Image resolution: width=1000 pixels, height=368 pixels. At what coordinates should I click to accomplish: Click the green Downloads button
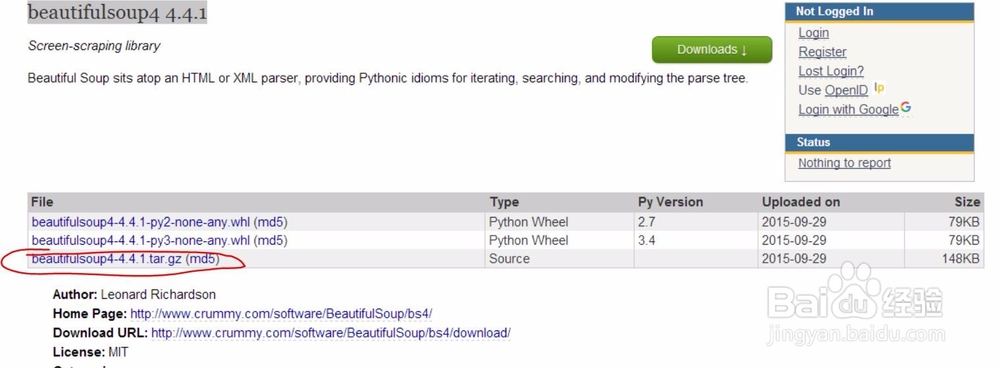(x=712, y=50)
